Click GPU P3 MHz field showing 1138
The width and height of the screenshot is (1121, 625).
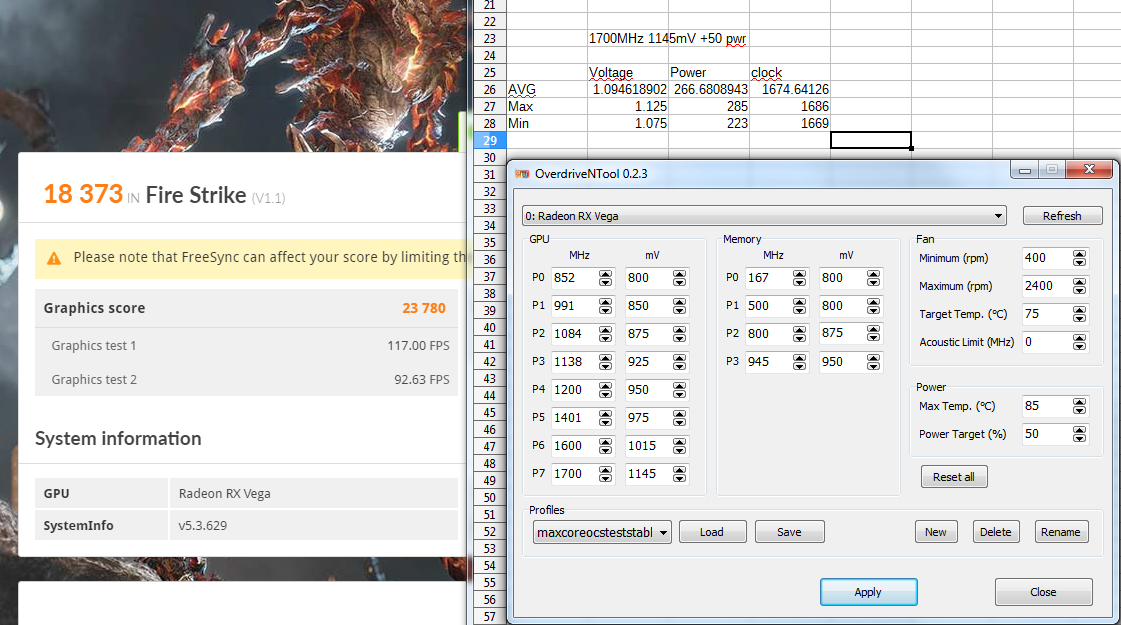574,361
